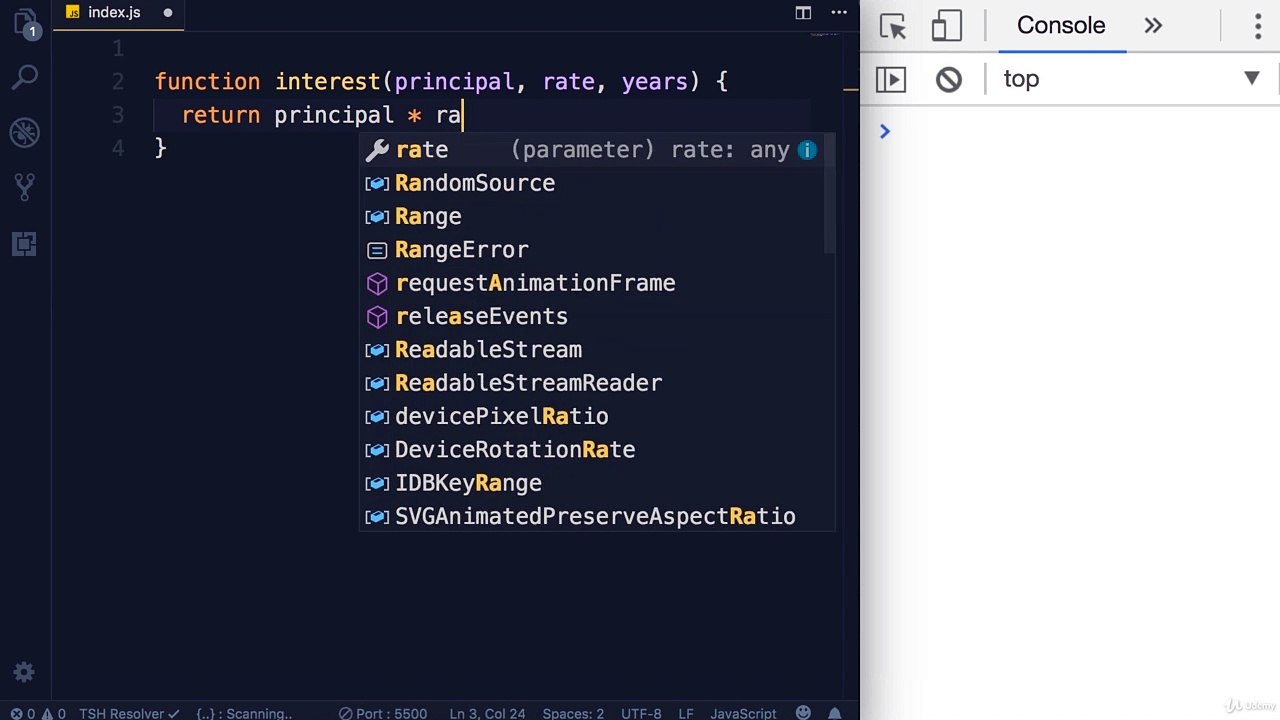
Task: Choose the RangeError suggestion
Action: (592, 250)
